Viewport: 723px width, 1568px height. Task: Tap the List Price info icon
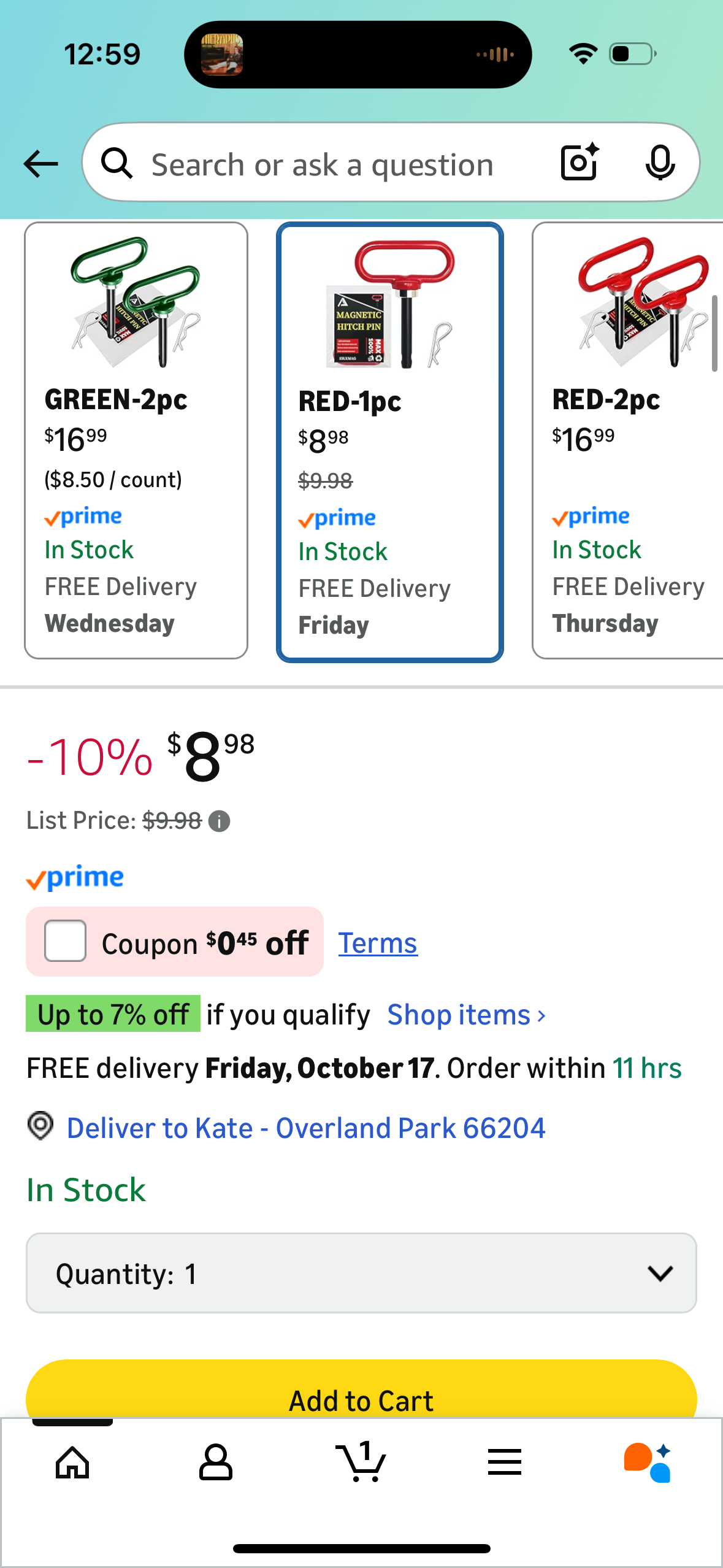click(219, 821)
